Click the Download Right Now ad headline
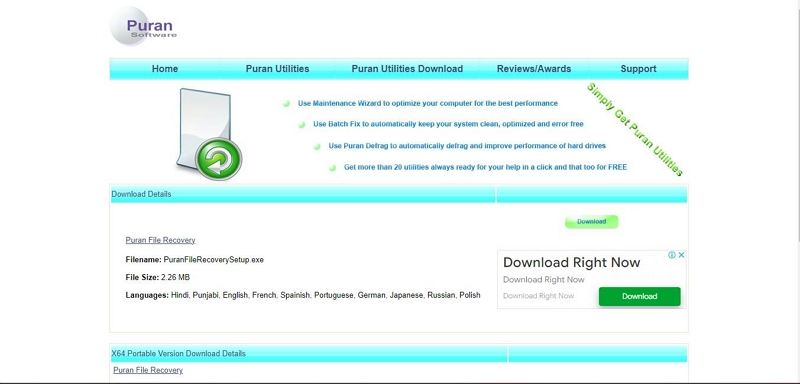 click(571, 263)
